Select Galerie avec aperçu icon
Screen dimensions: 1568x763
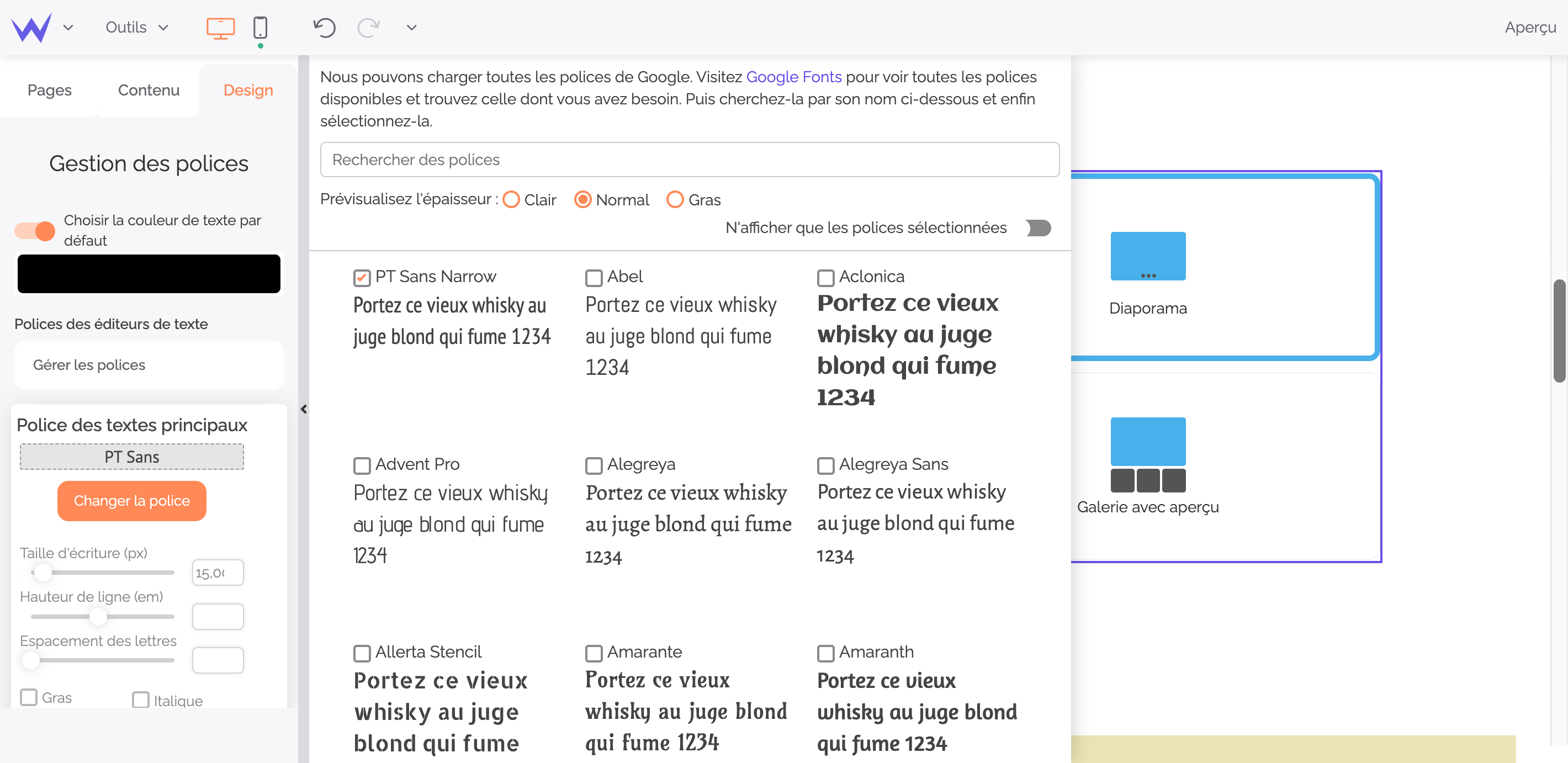point(1147,454)
